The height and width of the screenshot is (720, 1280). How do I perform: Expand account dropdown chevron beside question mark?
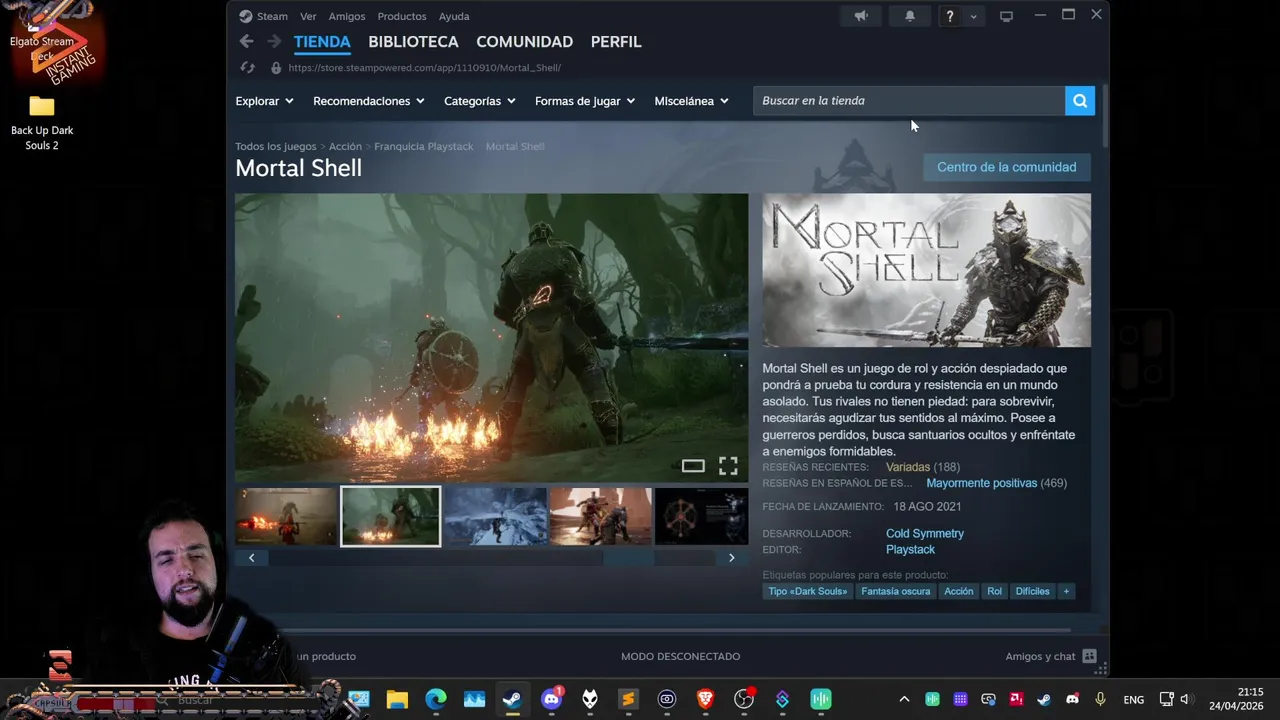pos(973,16)
